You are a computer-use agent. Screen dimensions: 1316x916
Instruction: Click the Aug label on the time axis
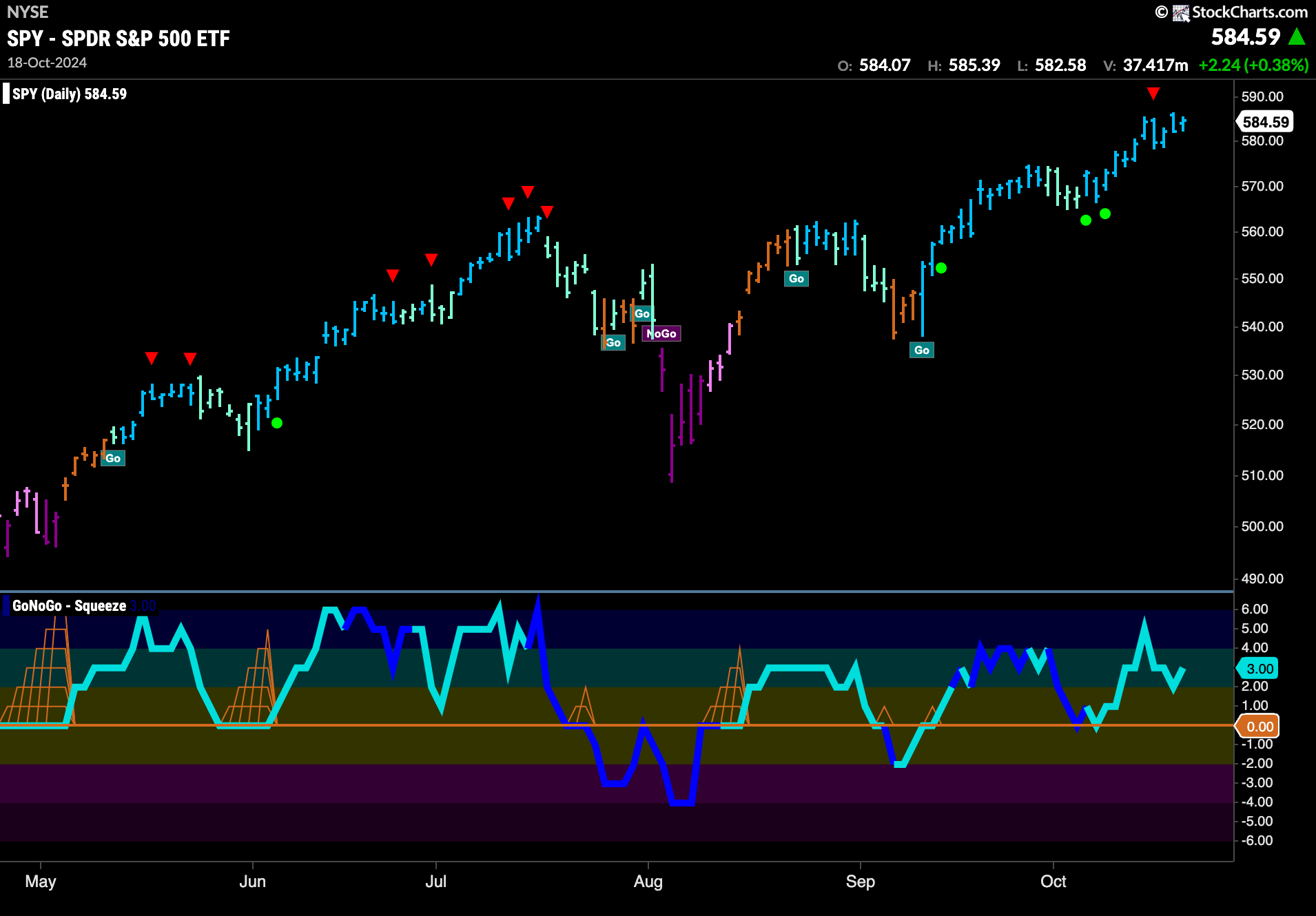(x=648, y=882)
